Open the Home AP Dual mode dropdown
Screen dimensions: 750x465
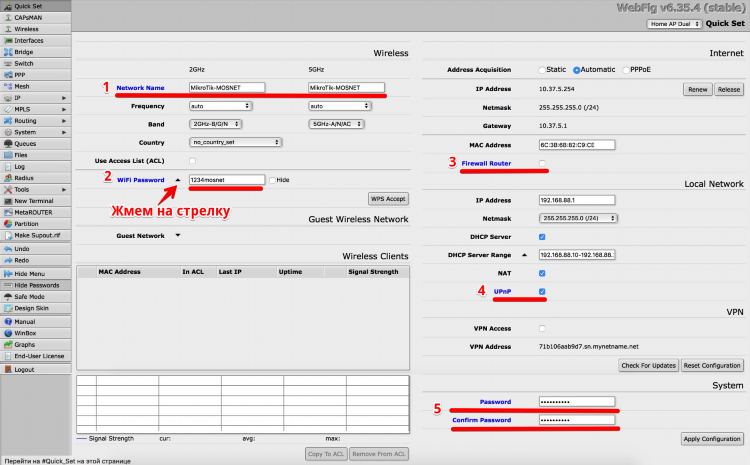point(674,24)
